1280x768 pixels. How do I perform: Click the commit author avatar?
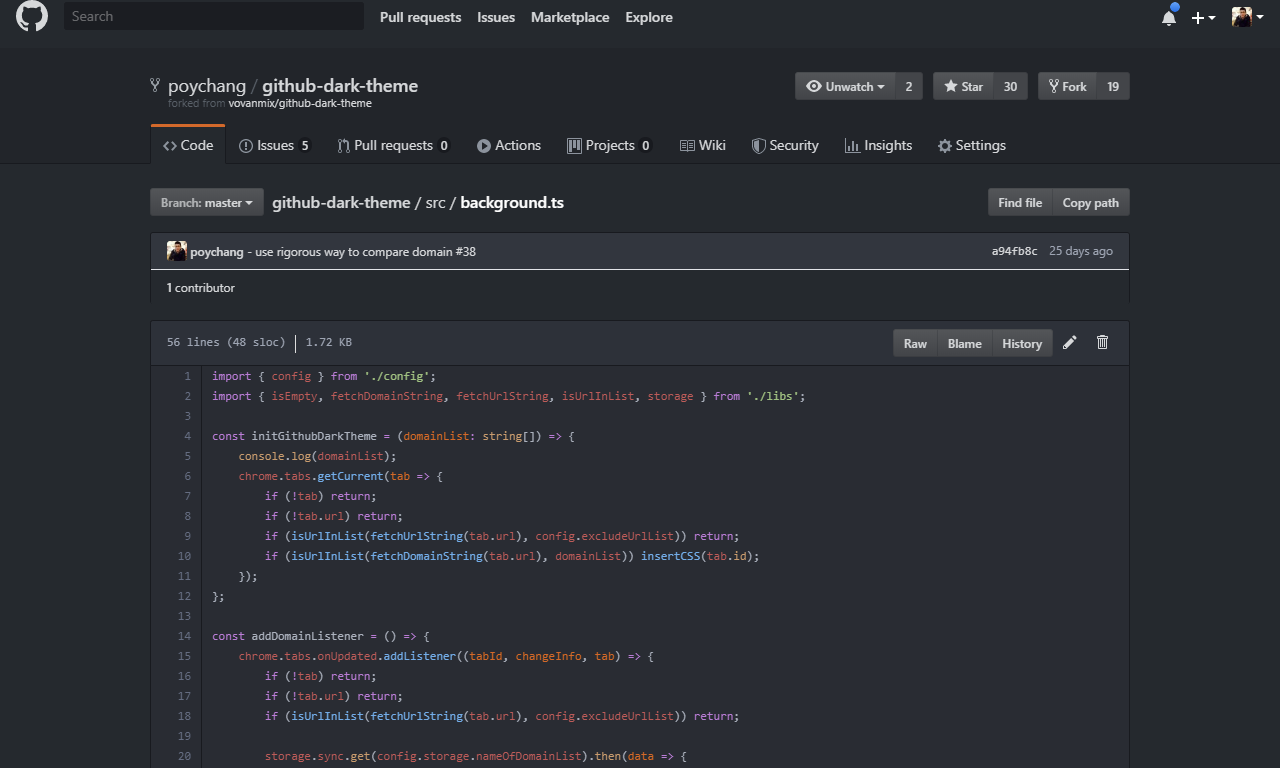[177, 251]
